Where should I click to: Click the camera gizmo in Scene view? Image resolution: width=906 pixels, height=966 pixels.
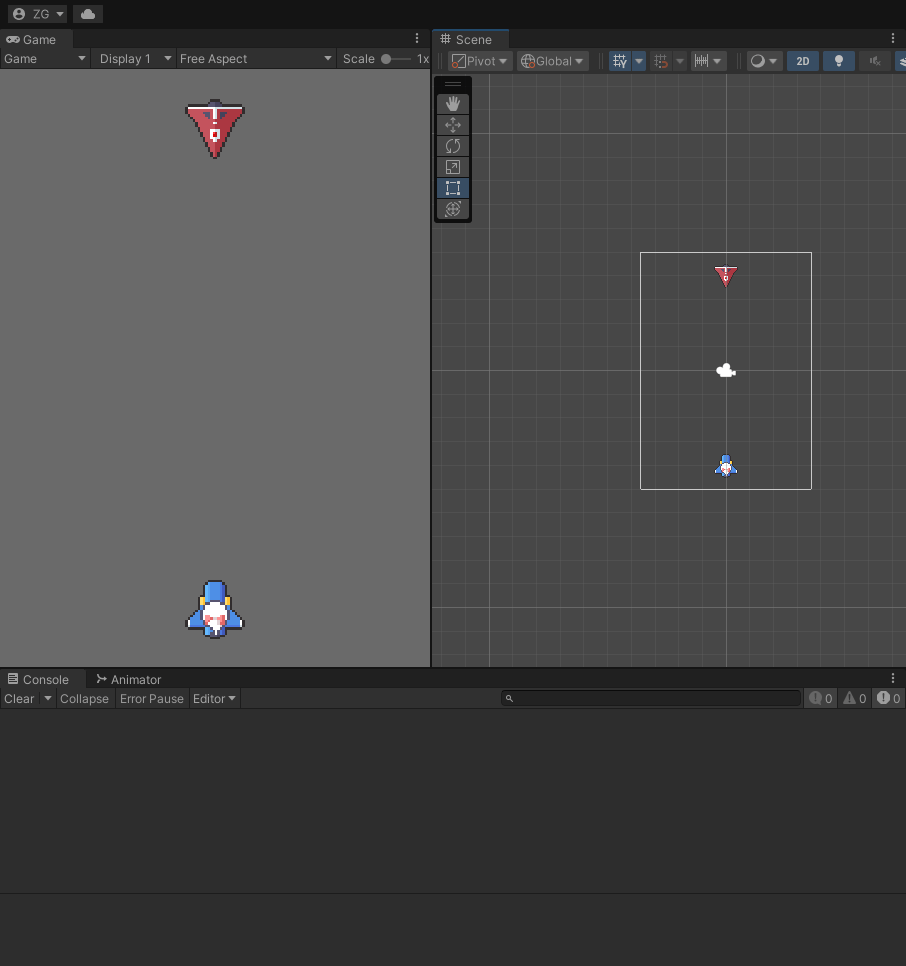[x=726, y=370]
